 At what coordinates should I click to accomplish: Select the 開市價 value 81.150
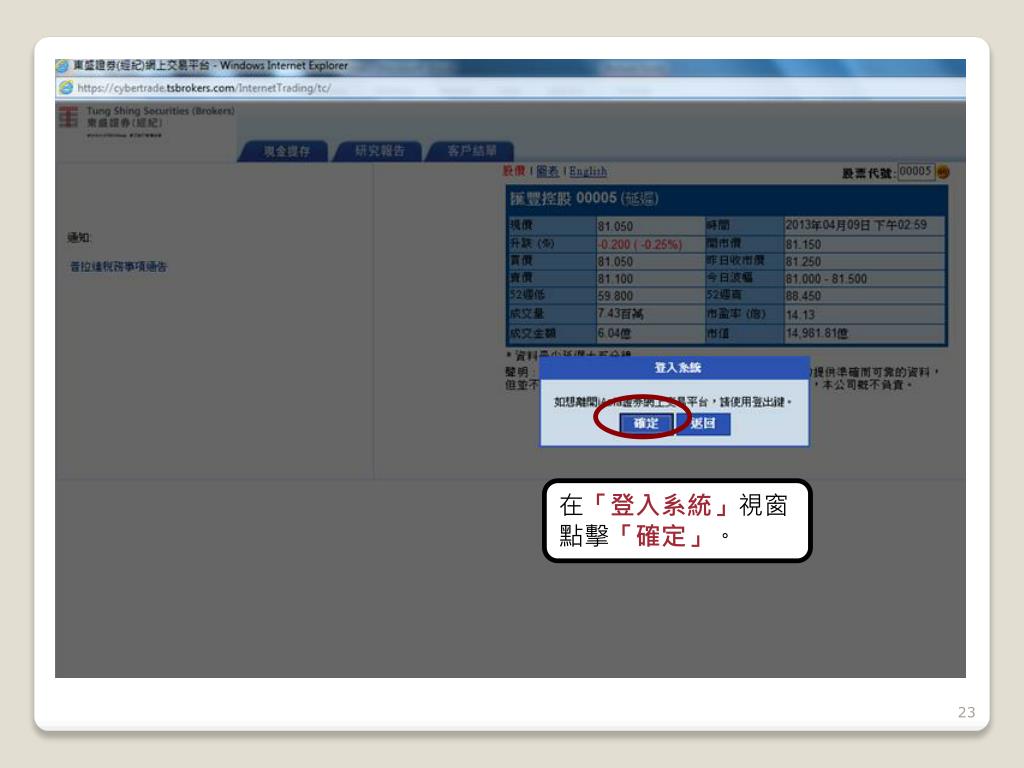(x=803, y=244)
